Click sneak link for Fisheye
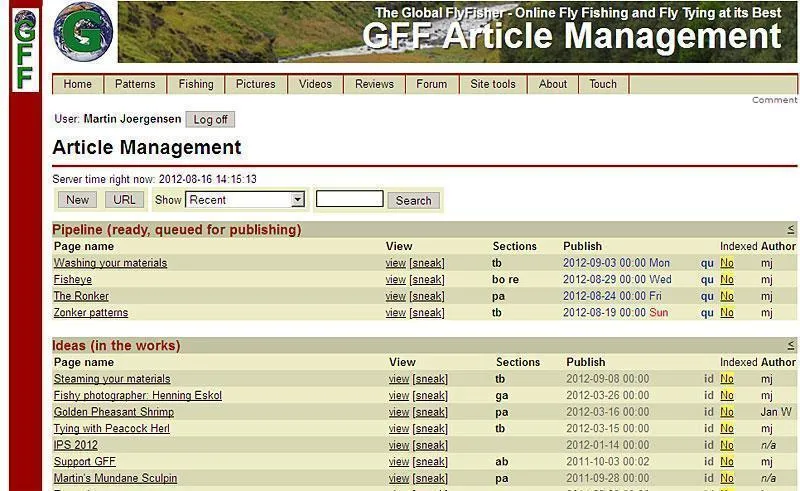Image resolution: width=800 pixels, height=491 pixels. coord(427,280)
